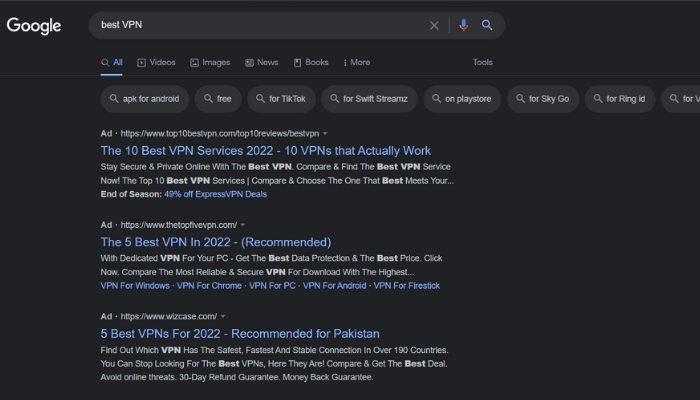Screen dimensions: 700x400
Task: Choose 'on playstore' suggestion chip
Action: point(462,99)
